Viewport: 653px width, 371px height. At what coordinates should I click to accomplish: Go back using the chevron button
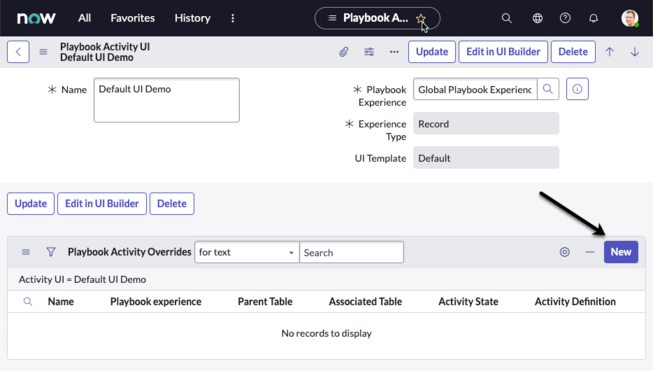click(x=18, y=52)
